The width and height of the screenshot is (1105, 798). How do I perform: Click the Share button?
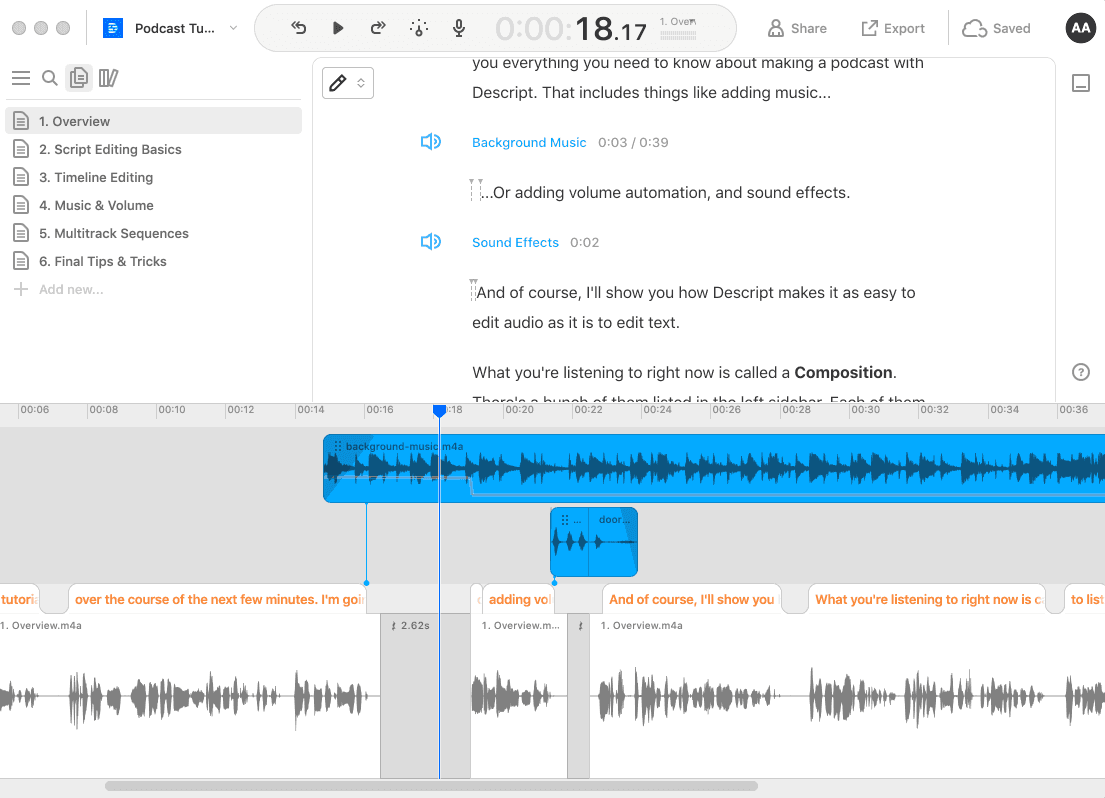tap(797, 28)
